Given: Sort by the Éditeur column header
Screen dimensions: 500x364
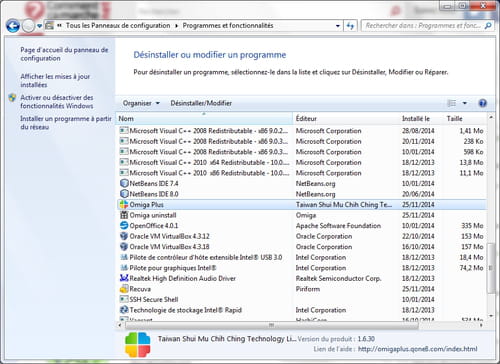Looking at the screenshot, I should click(346, 119).
